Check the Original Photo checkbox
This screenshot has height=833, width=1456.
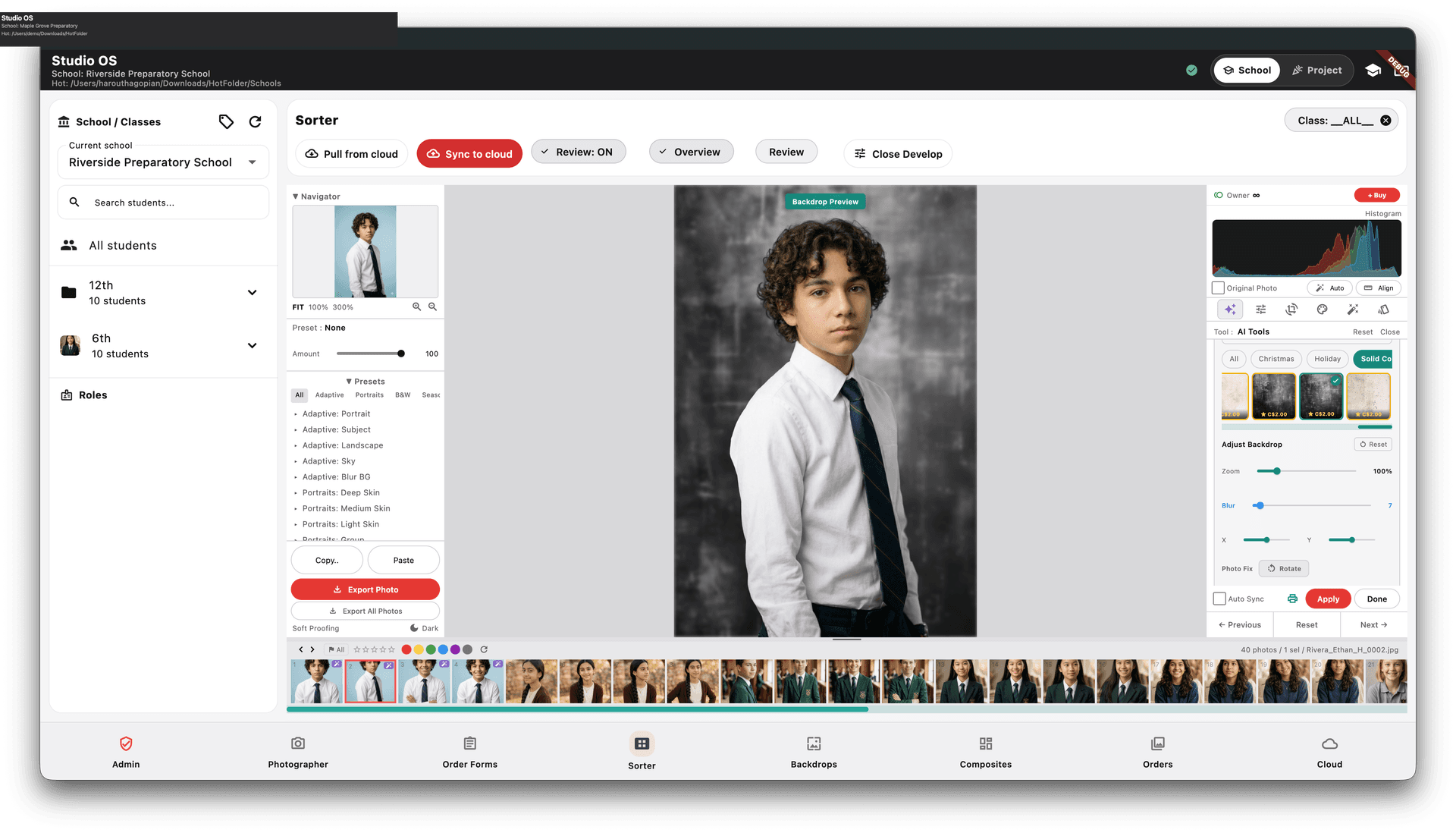[1218, 288]
